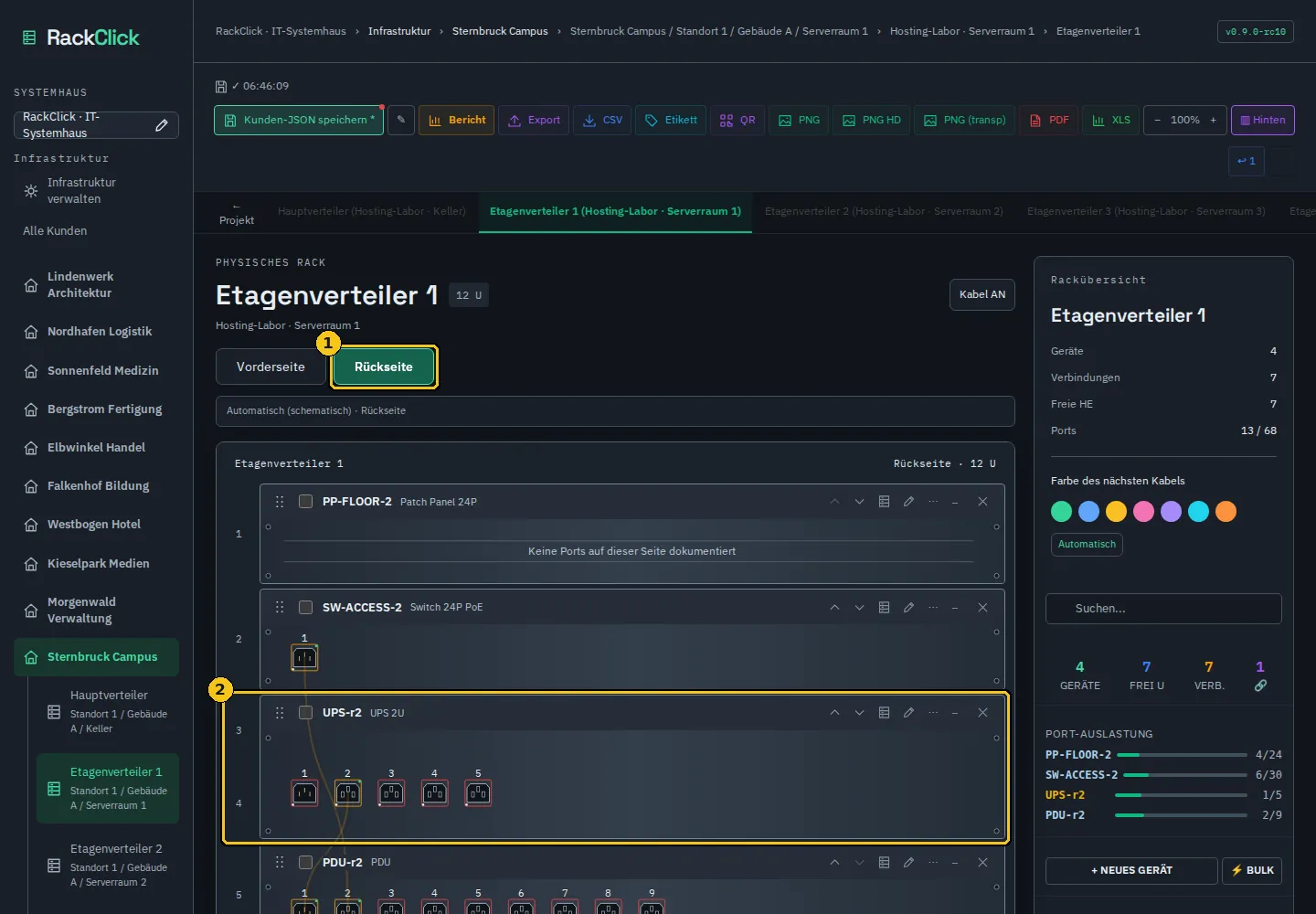
Task: Click the pencil icon beside Kunden-JSON speichern
Action: click(x=401, y=120)
